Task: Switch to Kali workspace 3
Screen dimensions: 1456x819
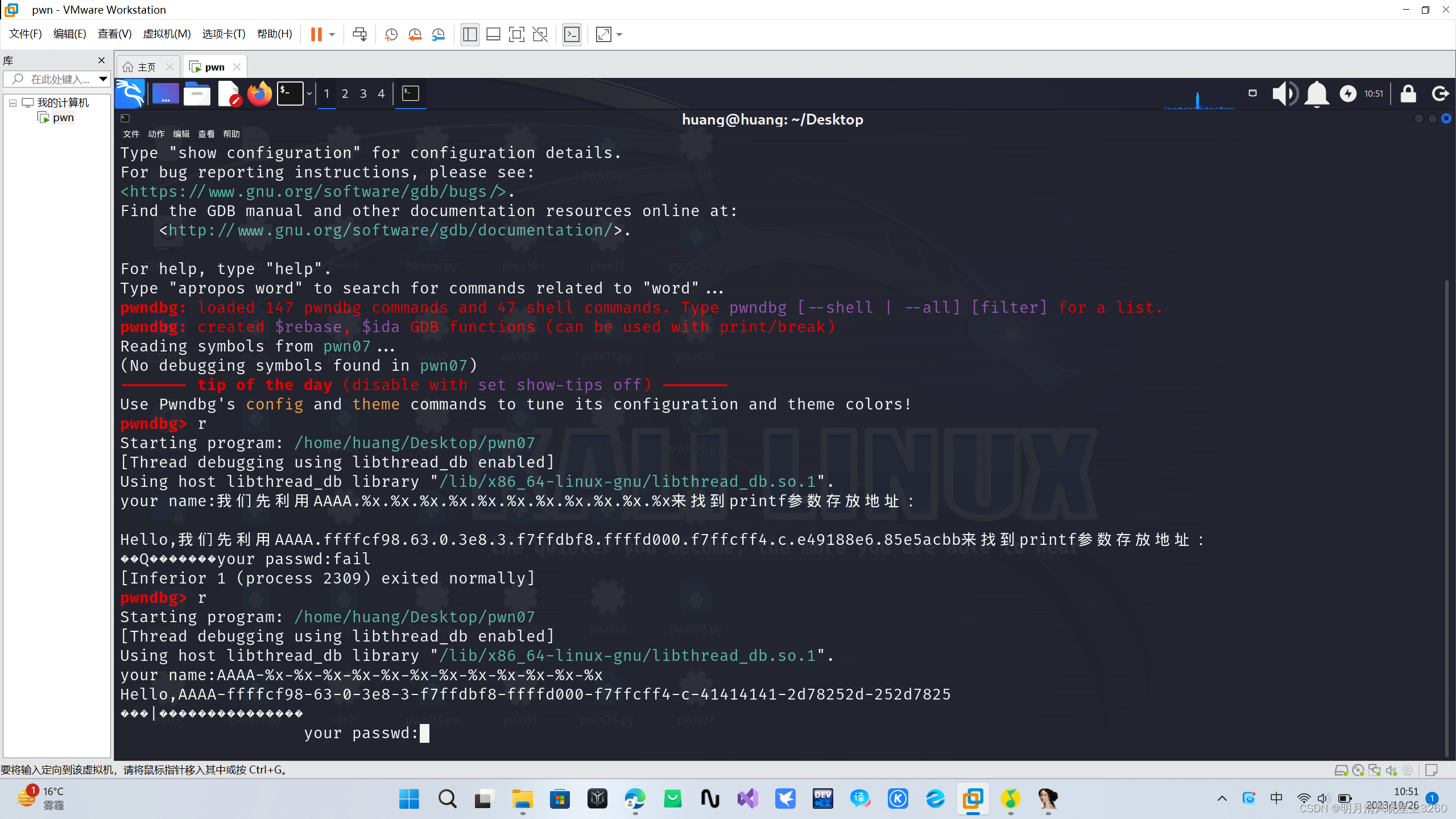Action: pyautogui.click(x=363, y=94)
